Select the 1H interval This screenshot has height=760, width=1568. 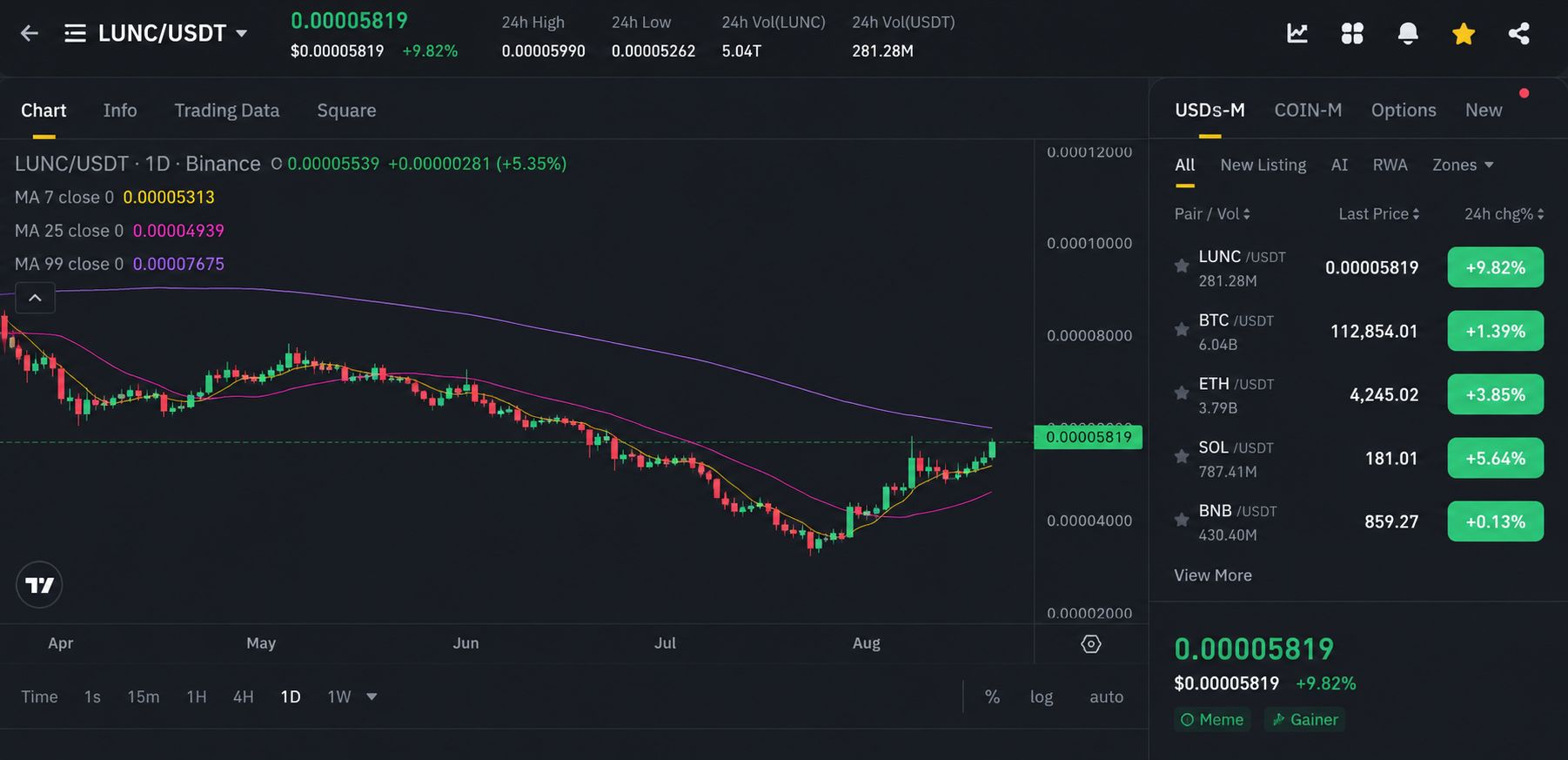pos(197,696)
